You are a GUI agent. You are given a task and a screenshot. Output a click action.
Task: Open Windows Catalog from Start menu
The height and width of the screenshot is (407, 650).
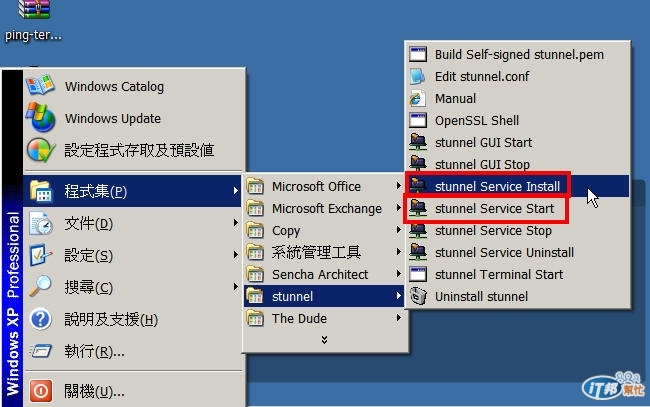tap(133, 86)
